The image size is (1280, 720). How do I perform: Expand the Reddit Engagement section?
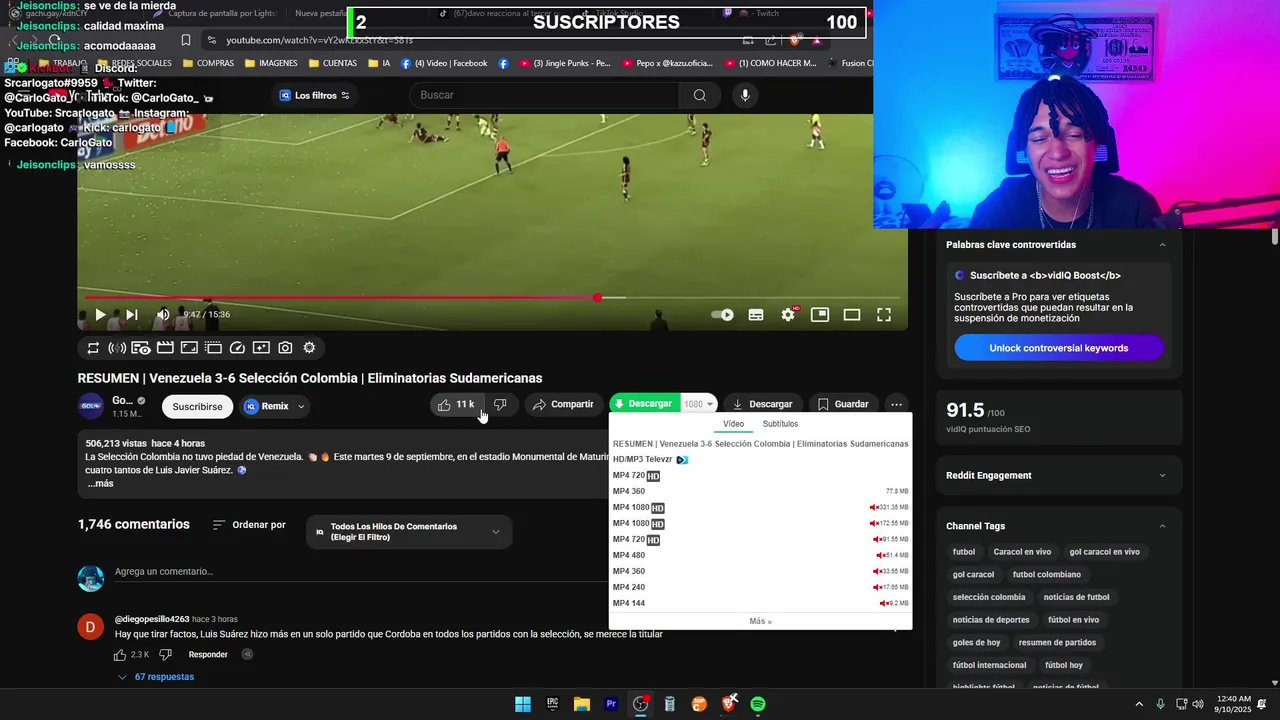click(1058, 476)
